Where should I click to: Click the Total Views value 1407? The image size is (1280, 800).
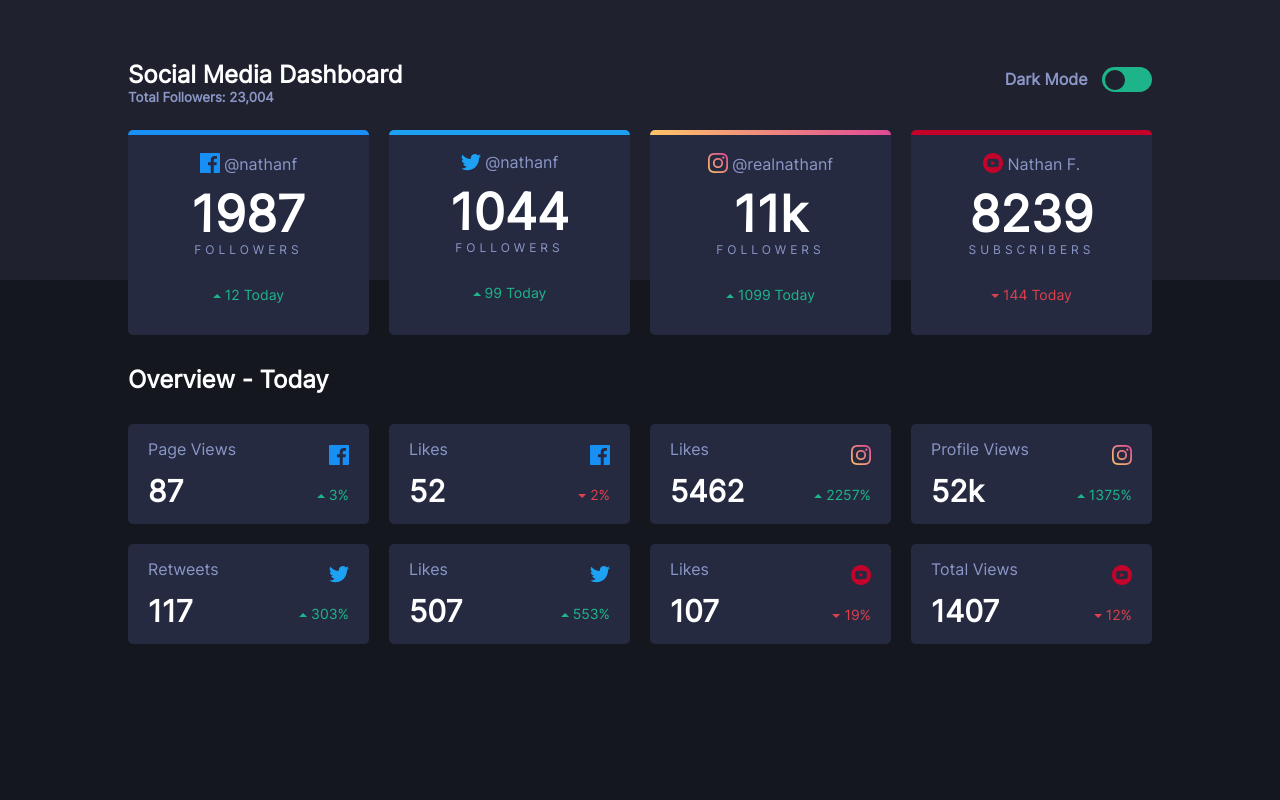click(965, 611)
